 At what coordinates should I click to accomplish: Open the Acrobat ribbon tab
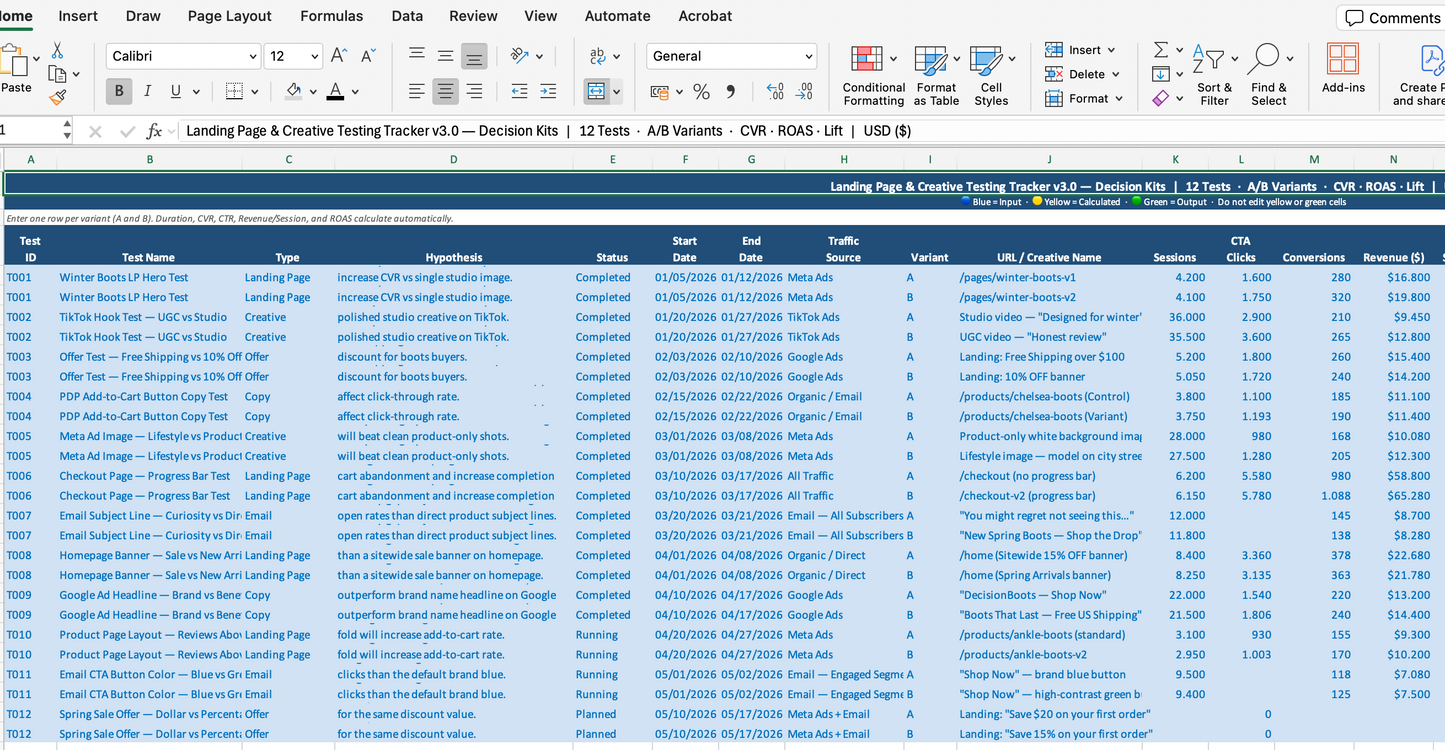coord(705,16)
